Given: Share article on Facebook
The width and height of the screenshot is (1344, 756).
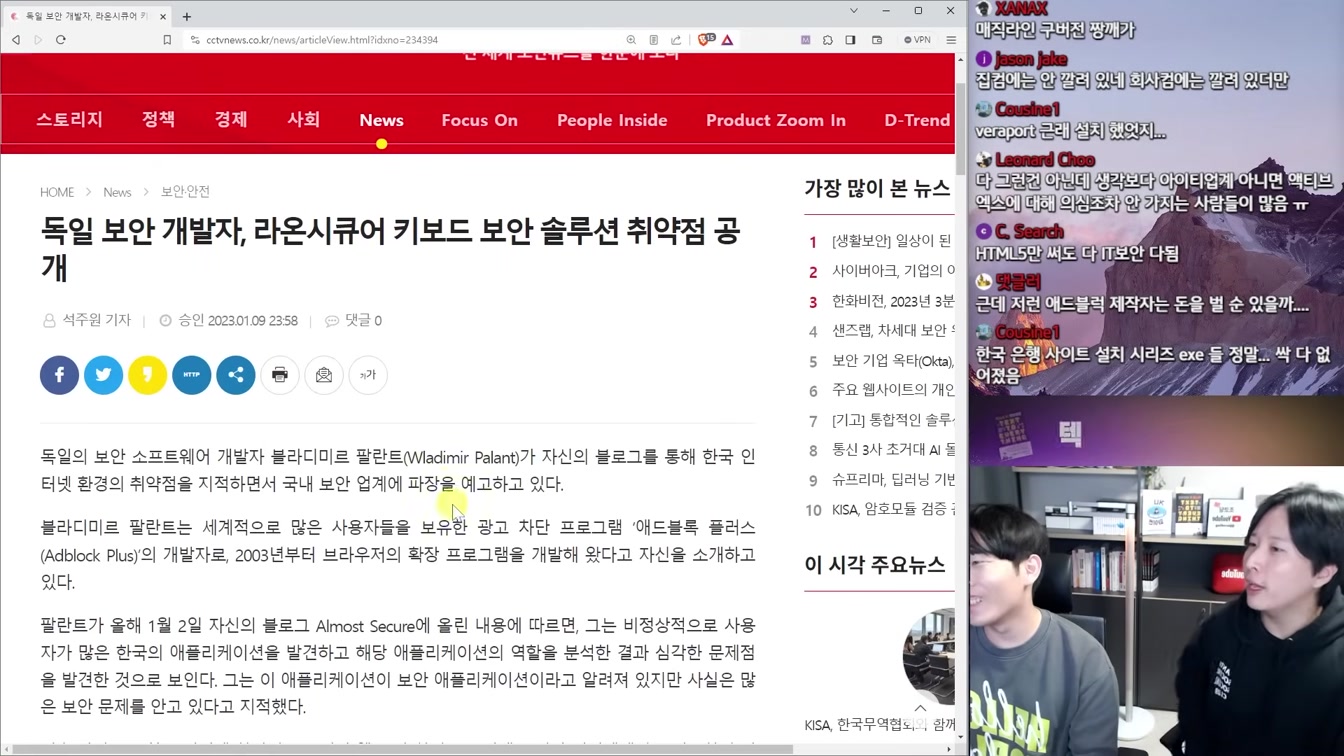Looking at the screenshot, I should tap(59, 375).
